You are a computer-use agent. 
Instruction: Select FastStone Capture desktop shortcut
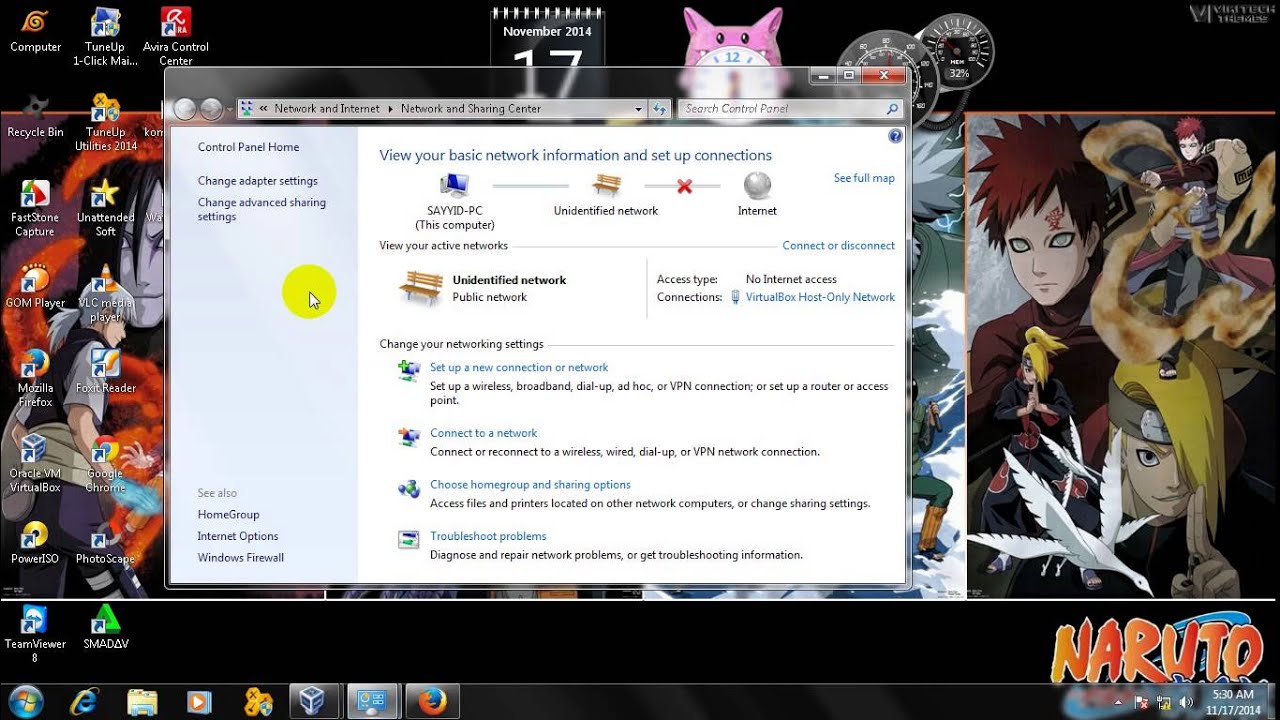point(35,208)
